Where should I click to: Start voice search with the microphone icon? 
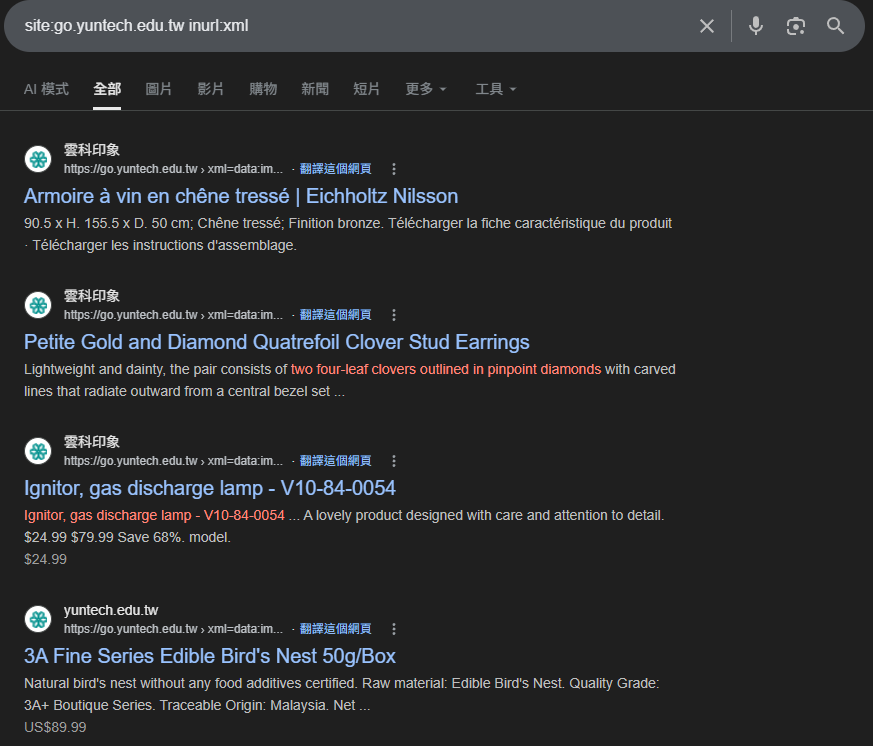(x=756, y=26)
